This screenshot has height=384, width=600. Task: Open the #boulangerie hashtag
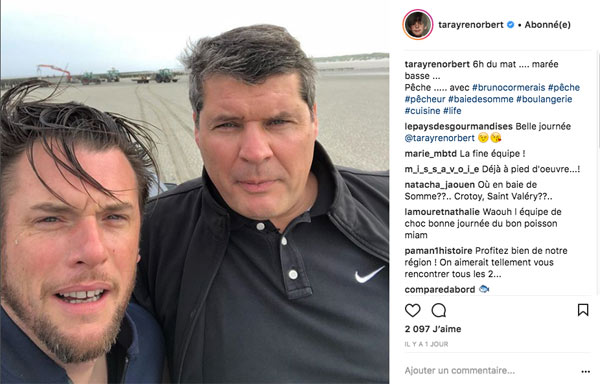pos(544,99)
